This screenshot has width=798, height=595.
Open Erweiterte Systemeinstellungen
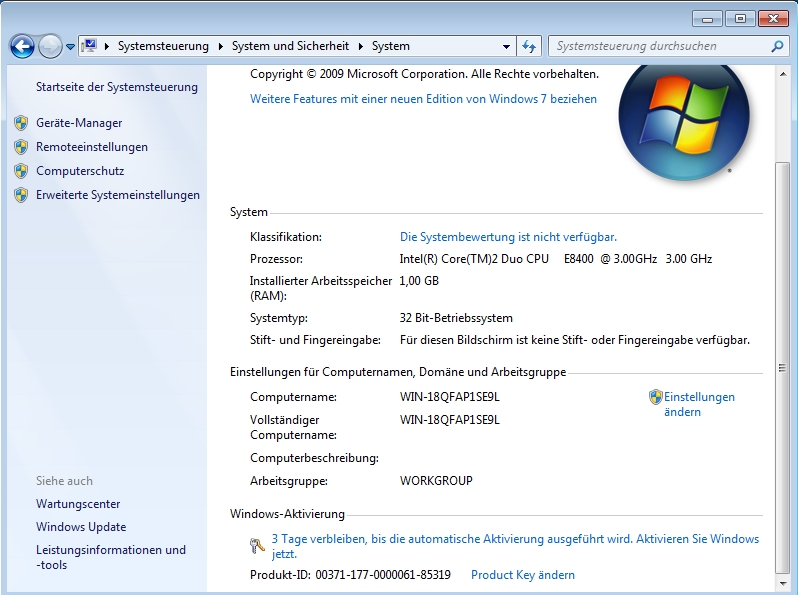(x=118, y=195)
